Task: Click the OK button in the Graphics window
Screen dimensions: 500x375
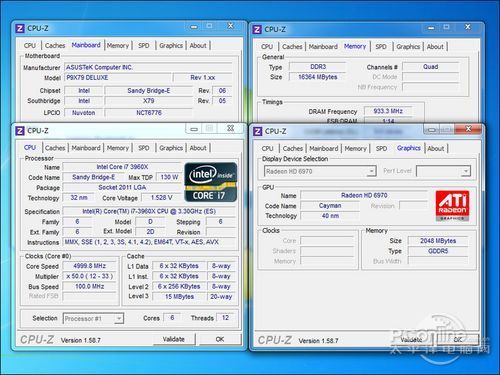Action: pyautogui.click(x=458, y=340)
